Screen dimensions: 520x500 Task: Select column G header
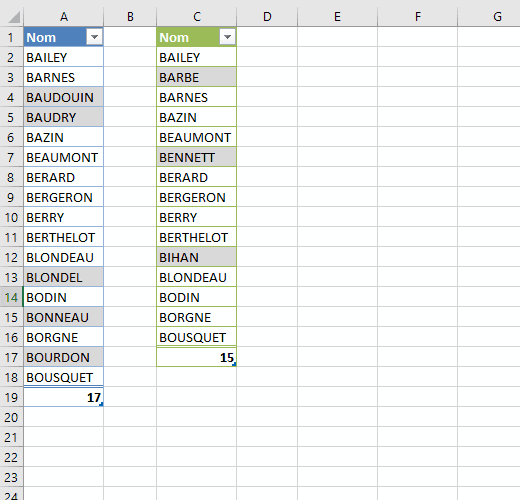(489, 16)
